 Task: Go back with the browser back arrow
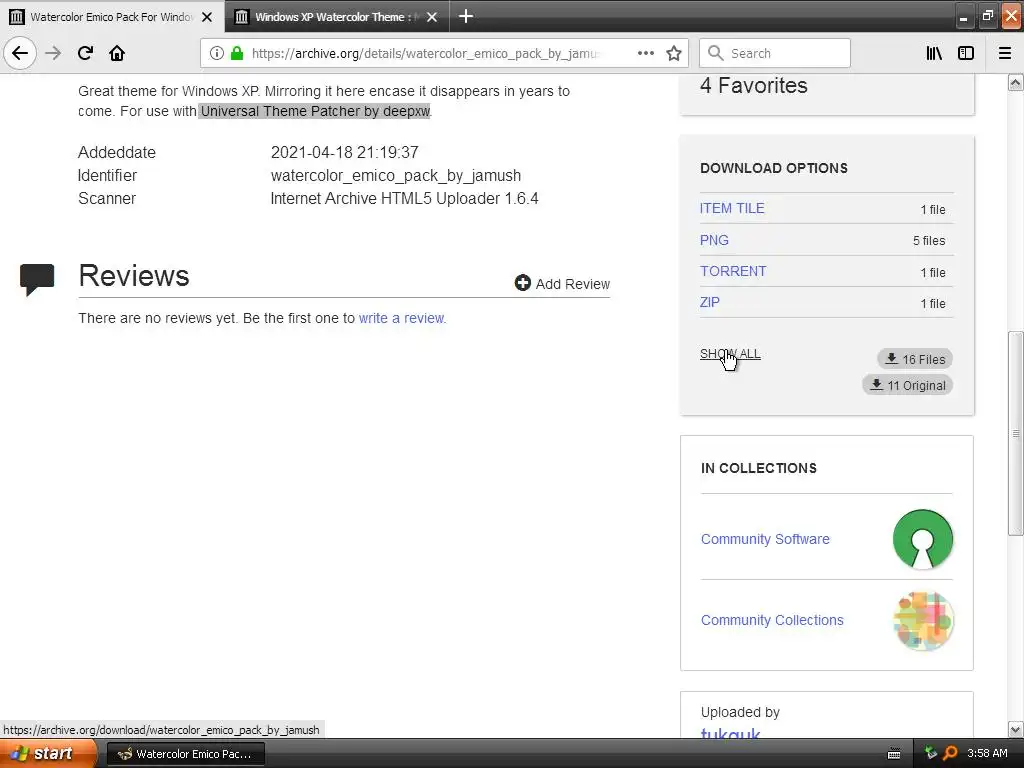click(x=20, y=53)
